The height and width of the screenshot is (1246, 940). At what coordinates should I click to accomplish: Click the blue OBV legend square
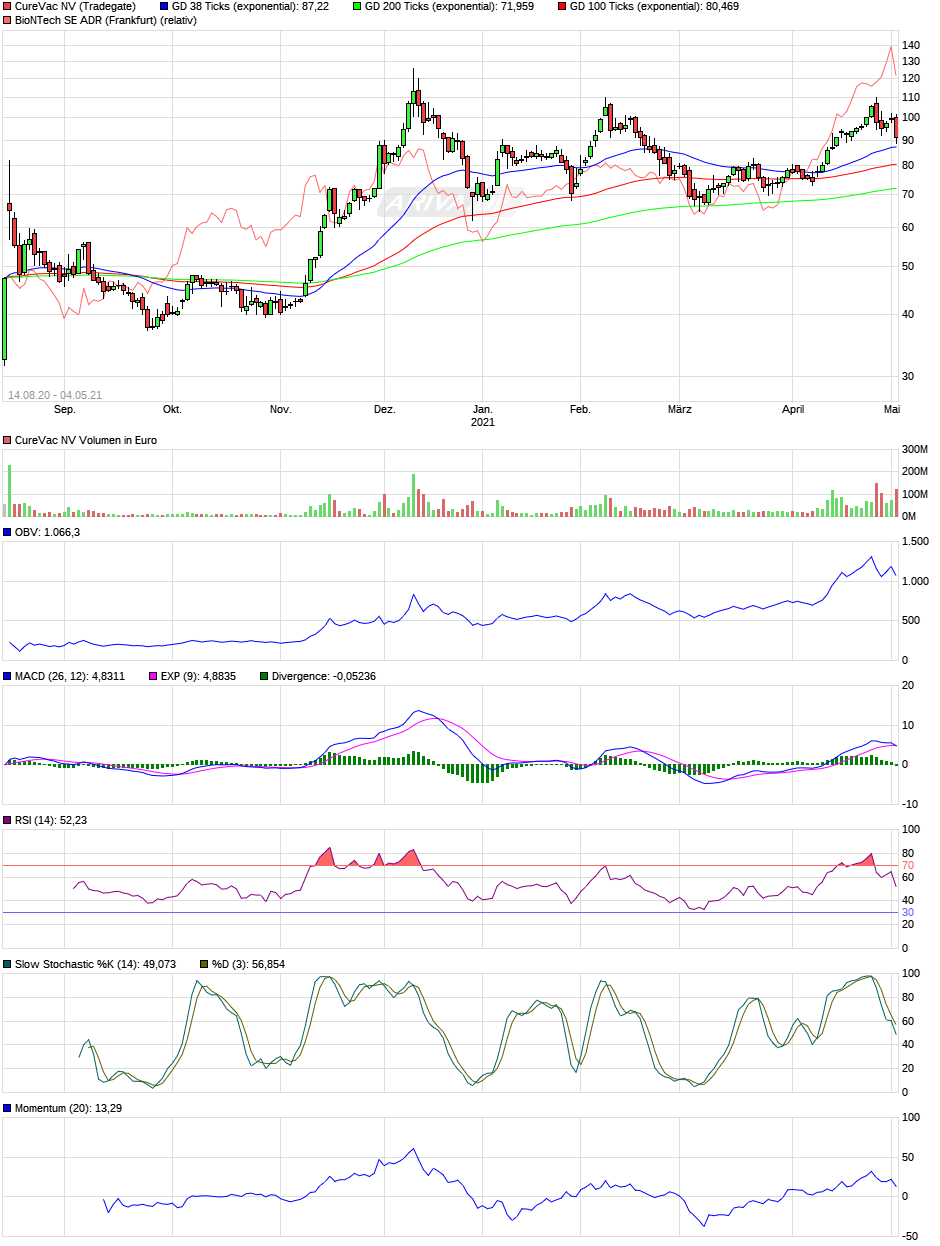[8, 532]
